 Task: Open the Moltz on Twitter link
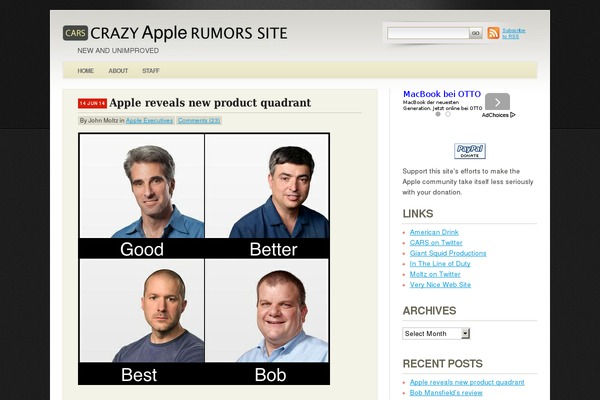click(x=435, y=274)
